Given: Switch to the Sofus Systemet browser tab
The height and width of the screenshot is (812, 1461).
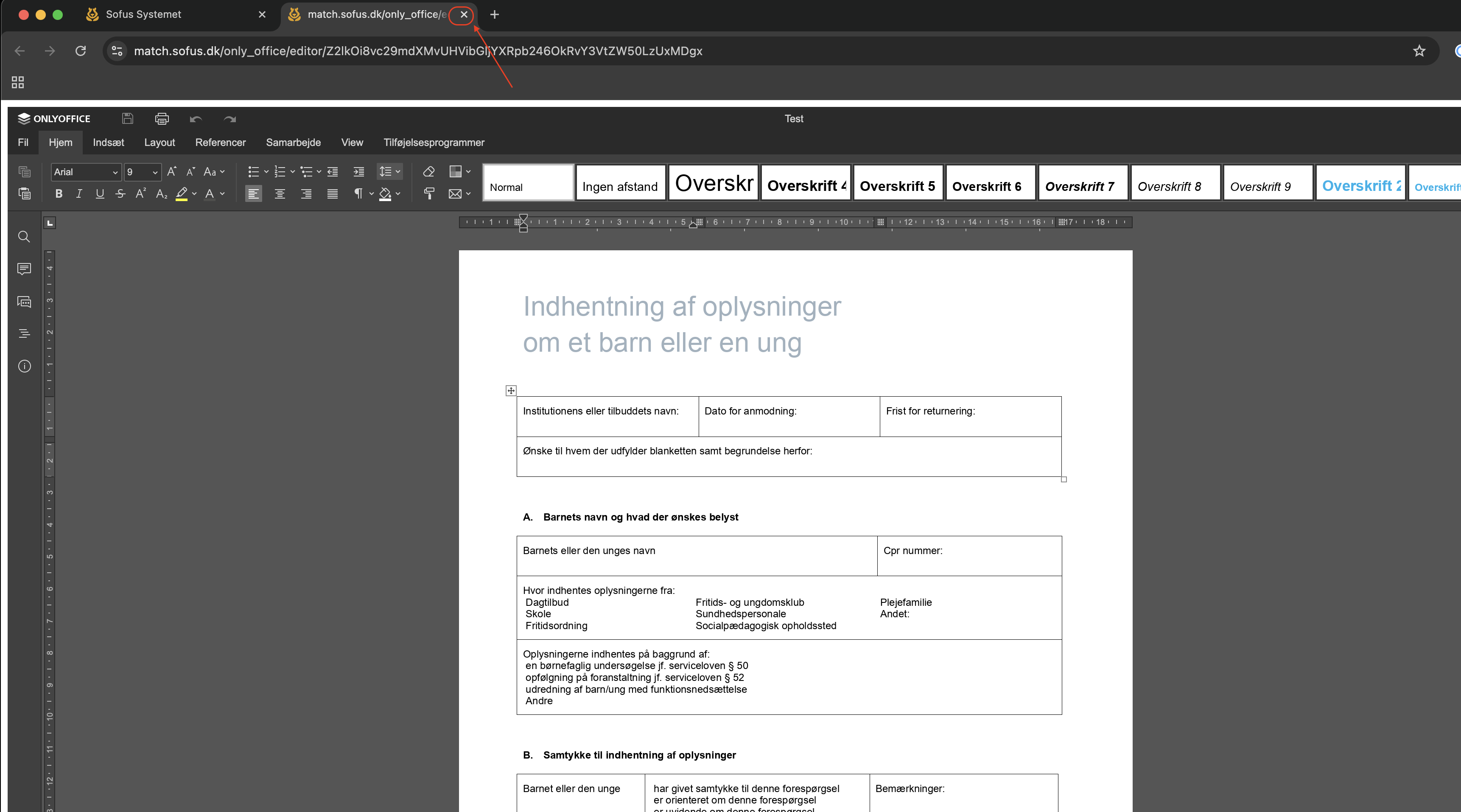Looking at the screenshot, I should pyautogui.click(x=143, y=14).
